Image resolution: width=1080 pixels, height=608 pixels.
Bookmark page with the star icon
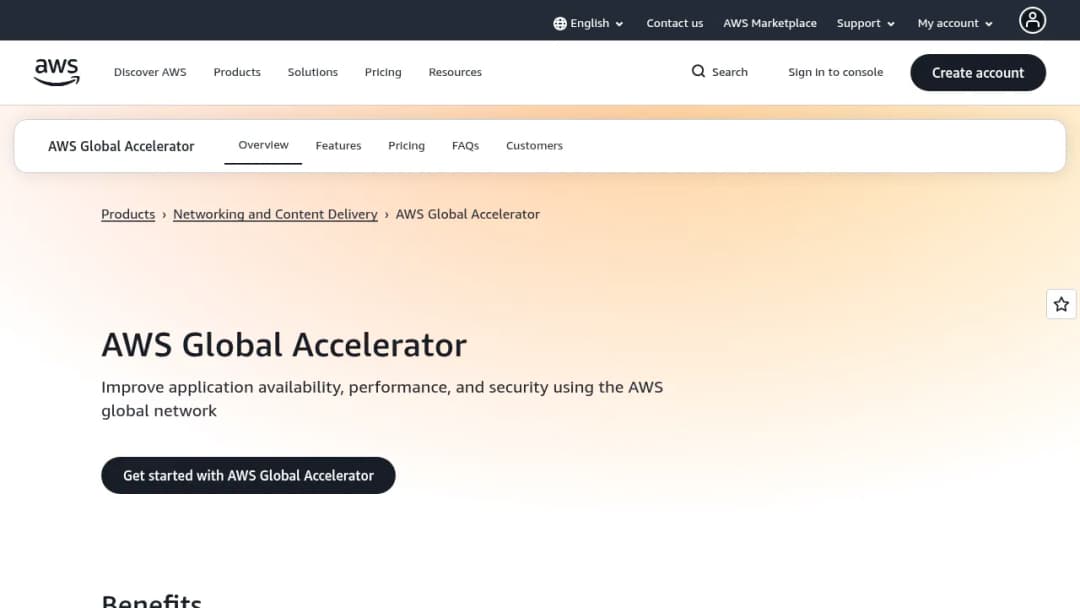(x=1061, y=304)
